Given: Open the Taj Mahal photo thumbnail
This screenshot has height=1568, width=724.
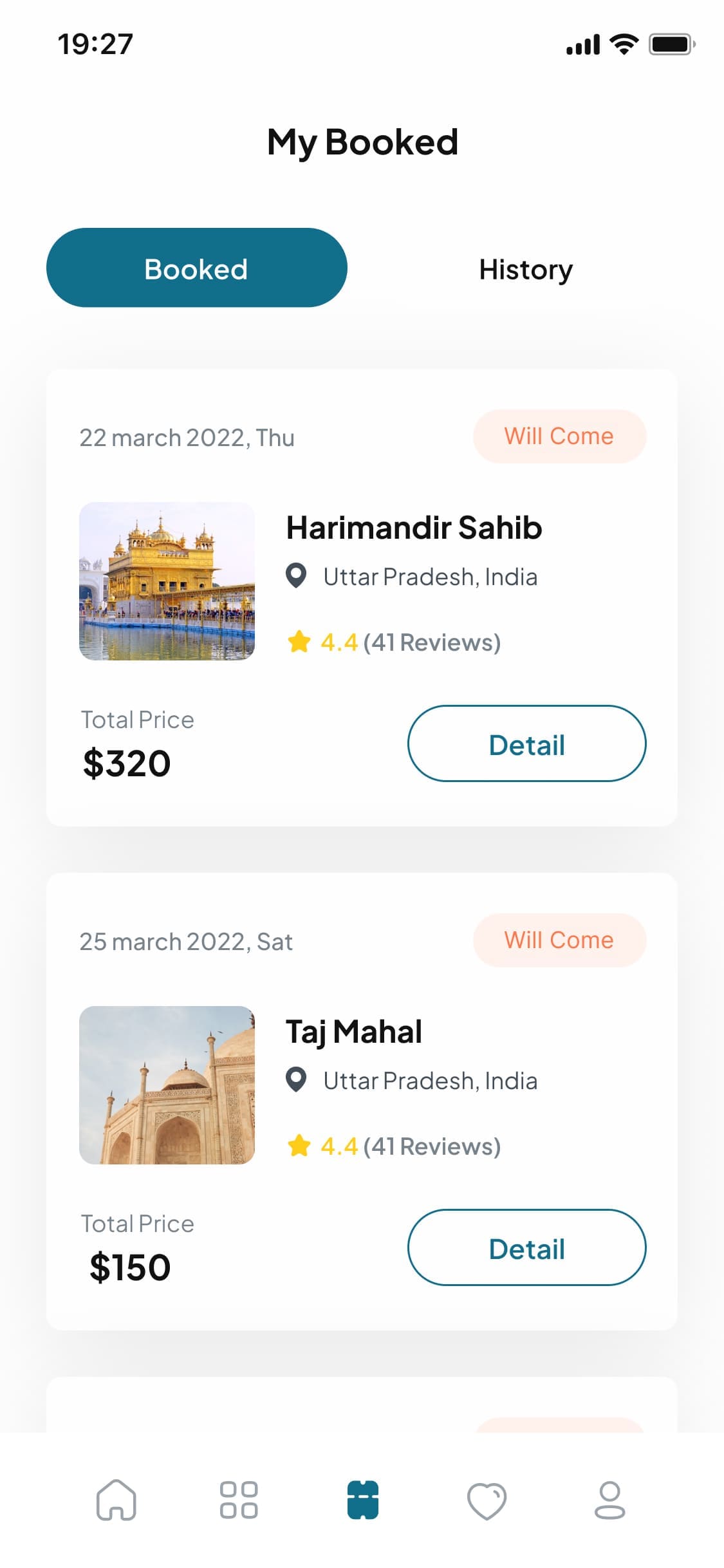Looking at the screenshot, I should pyautogui.click(x=167, y=1085).
